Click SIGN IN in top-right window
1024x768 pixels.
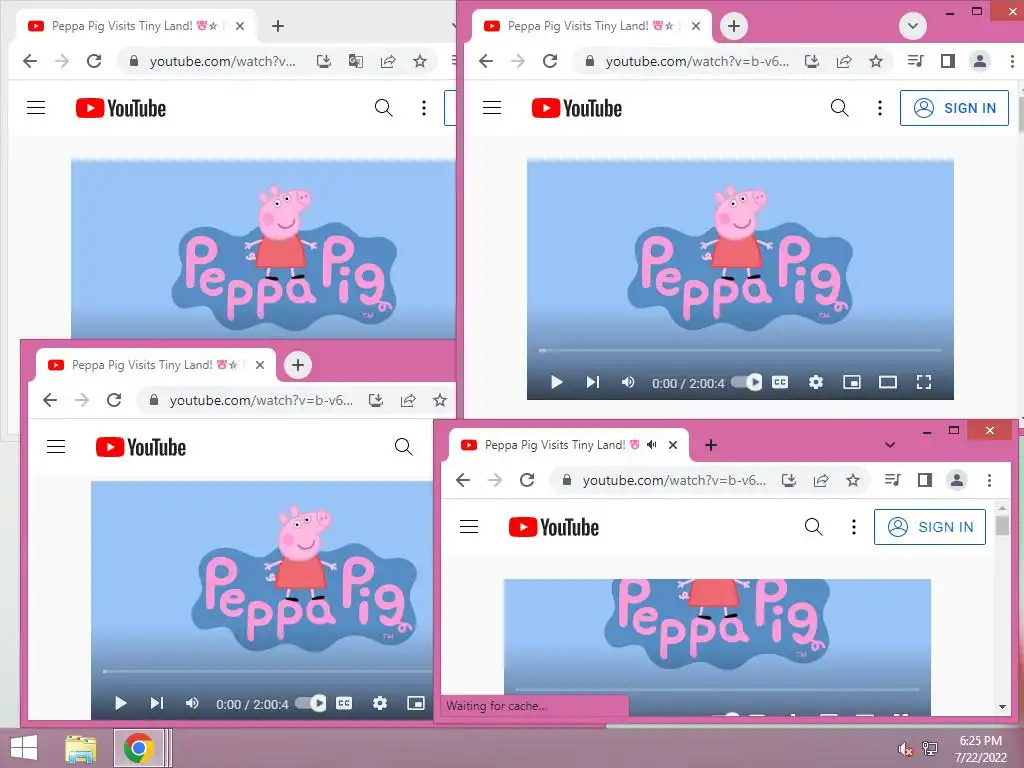pyautogui.click(x=954, y=108)
